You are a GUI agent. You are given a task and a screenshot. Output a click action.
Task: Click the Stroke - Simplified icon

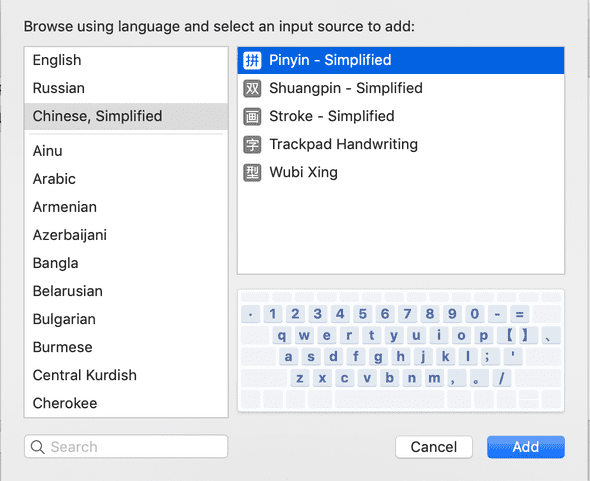tap(252, 116)
